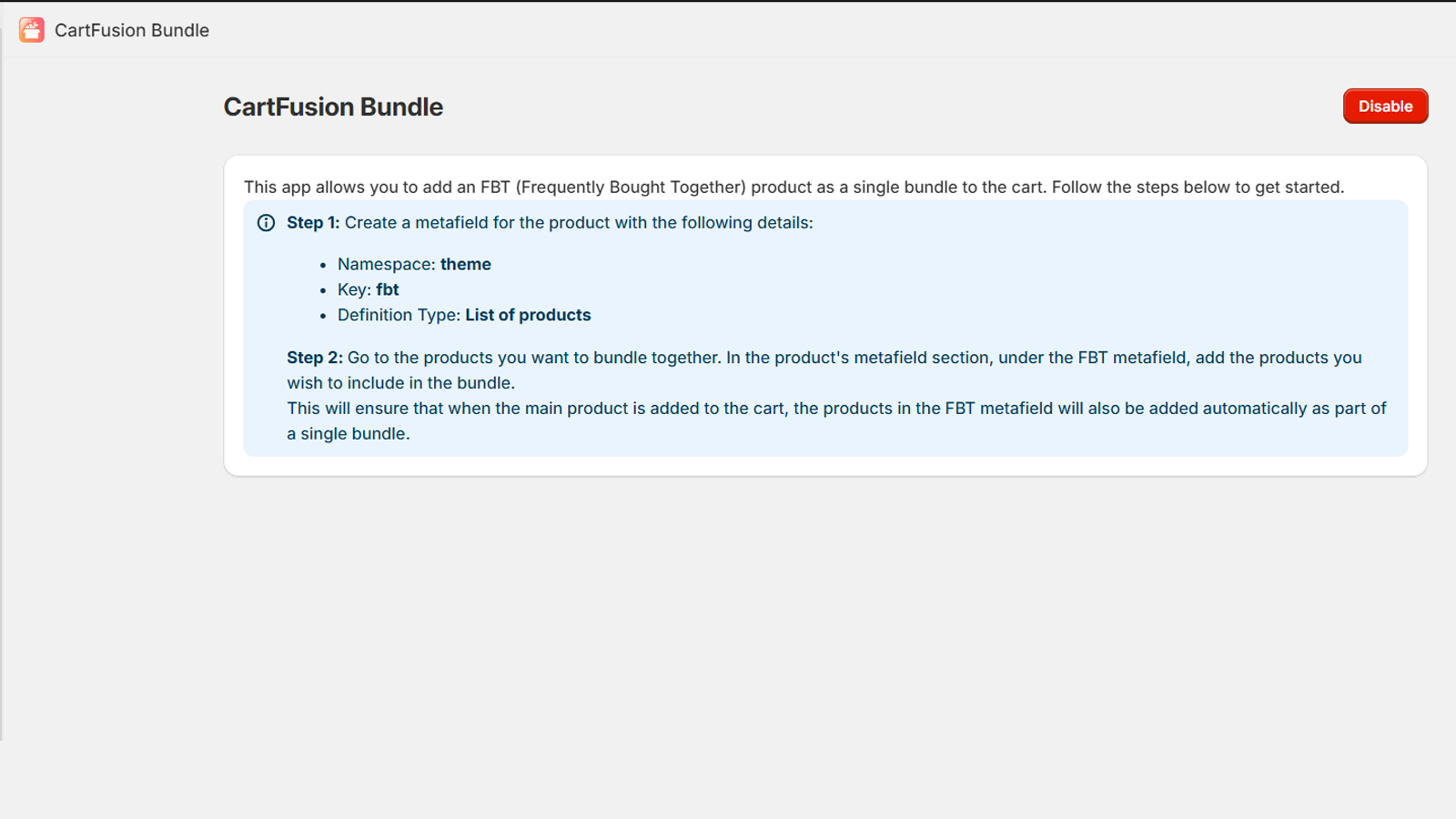The width and height of the screenshot is (1456, 819).
Task: Click the "Go to the products" instruction text
Action: 533,358
